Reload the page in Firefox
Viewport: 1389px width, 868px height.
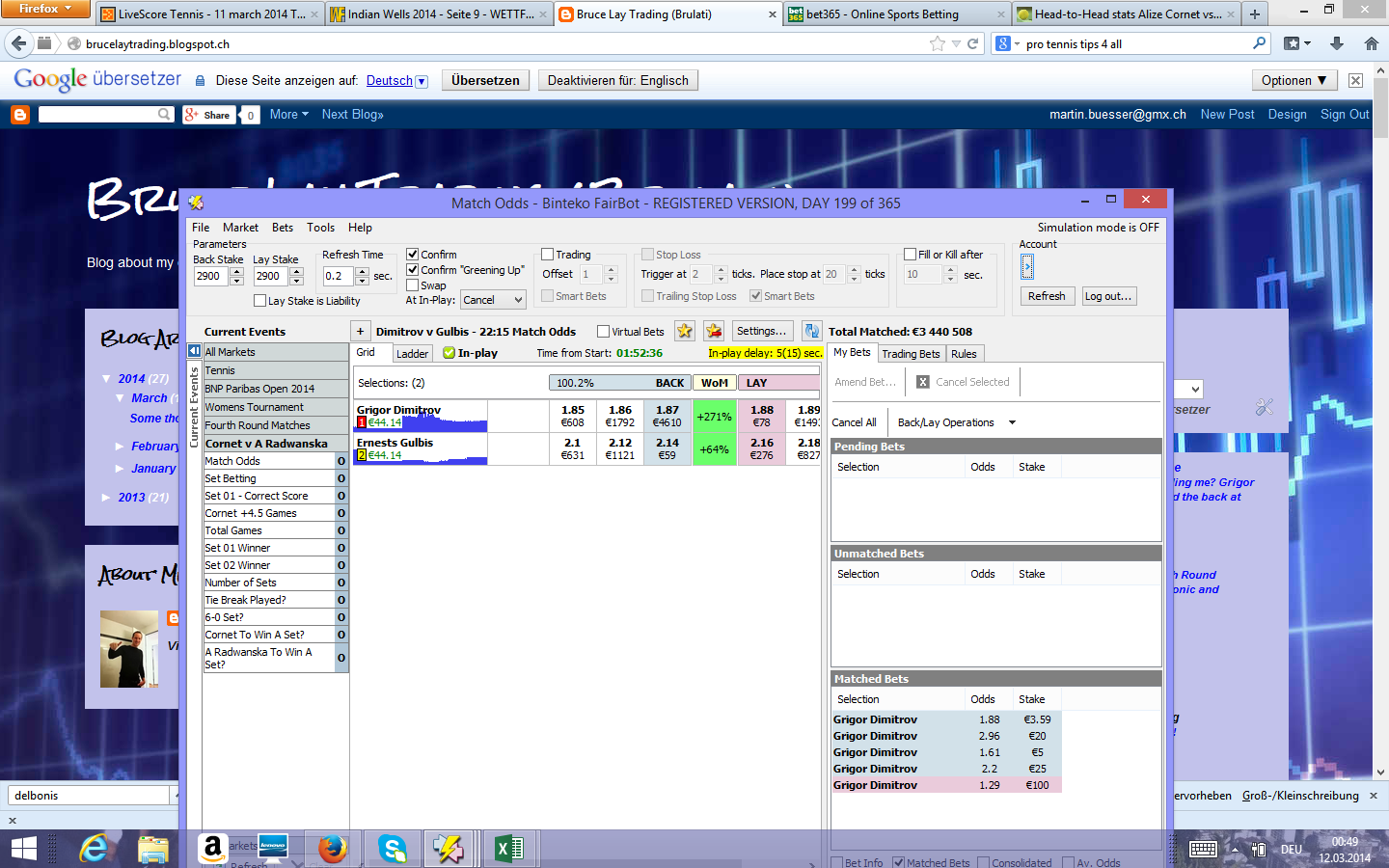[973, 43]
